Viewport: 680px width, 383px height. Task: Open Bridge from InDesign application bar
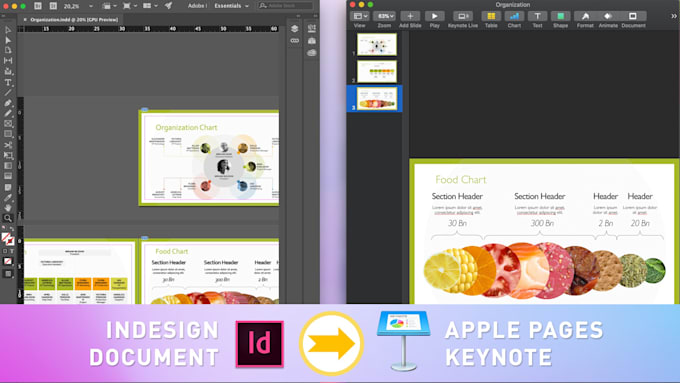pyautogui.click(x=38, y=6)
